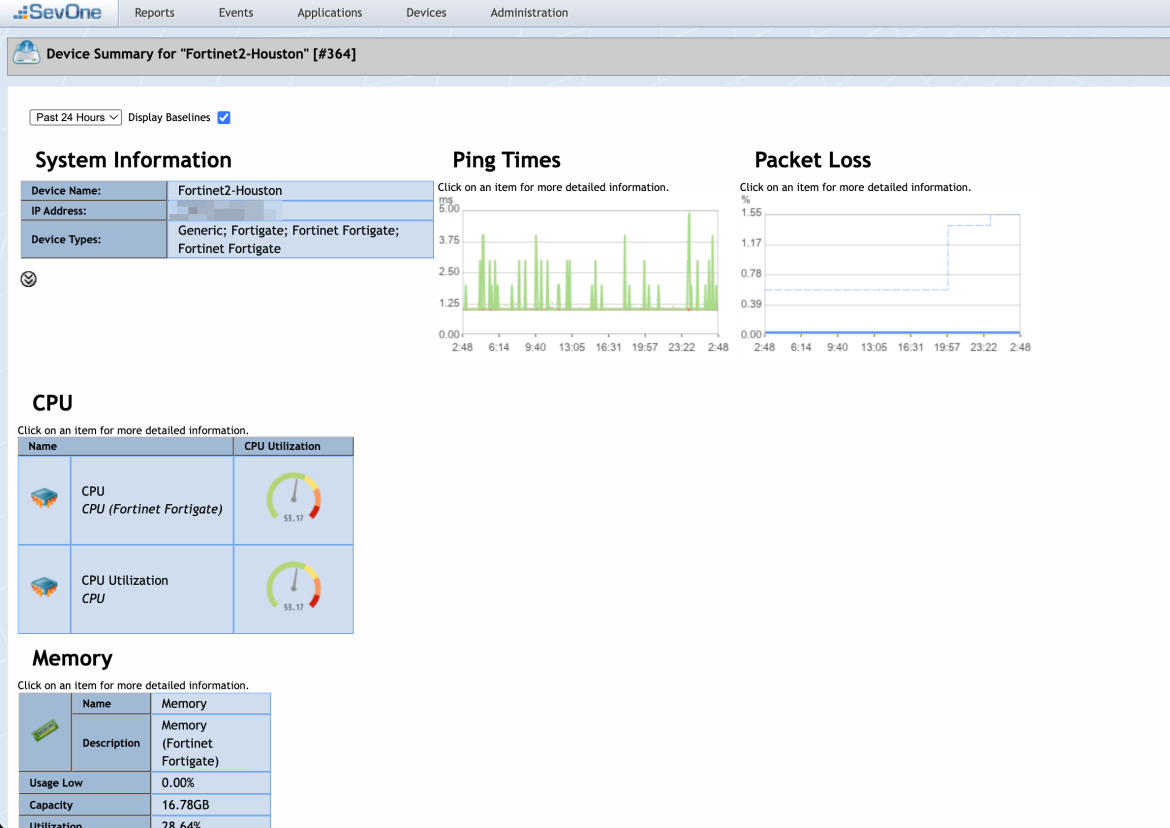Open the Reports menu
The height and width of the screenshot is (828, 1170).
[154, 13]
